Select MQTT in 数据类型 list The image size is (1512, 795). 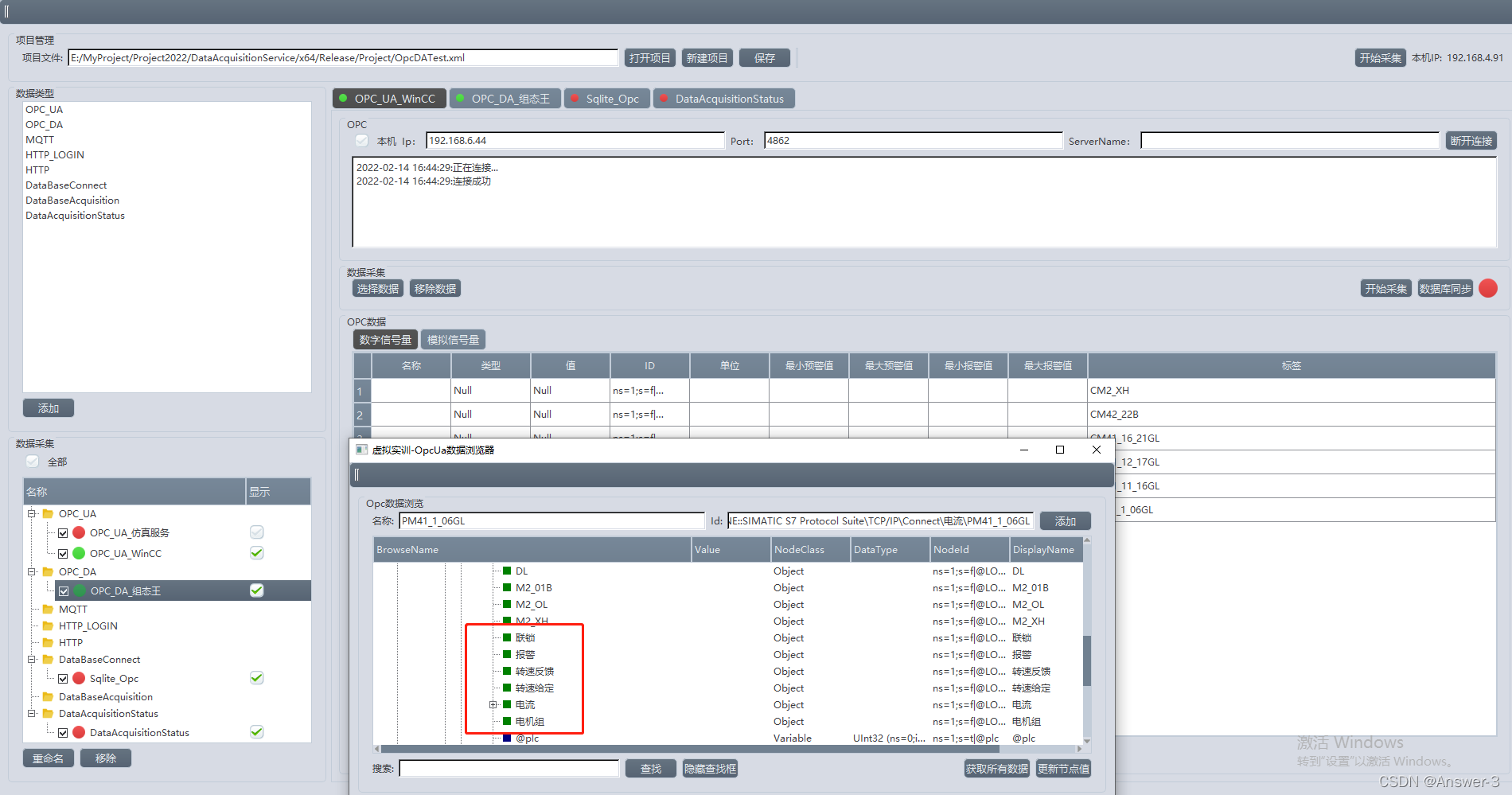tap(40, 140)
